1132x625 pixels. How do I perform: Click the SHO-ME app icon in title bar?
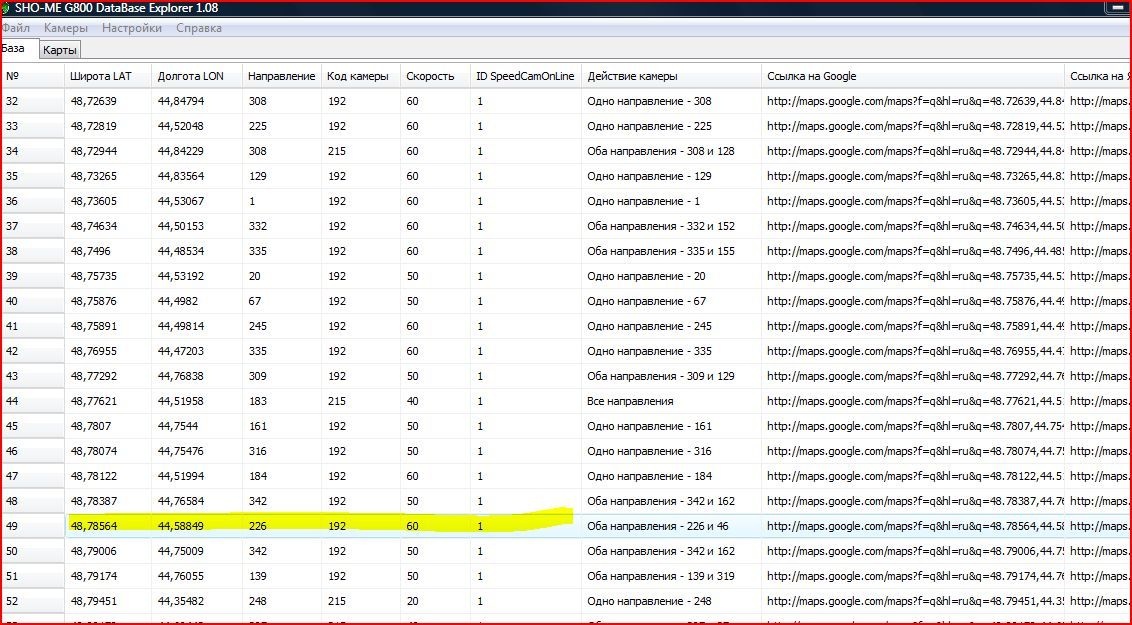coord(5,8)
